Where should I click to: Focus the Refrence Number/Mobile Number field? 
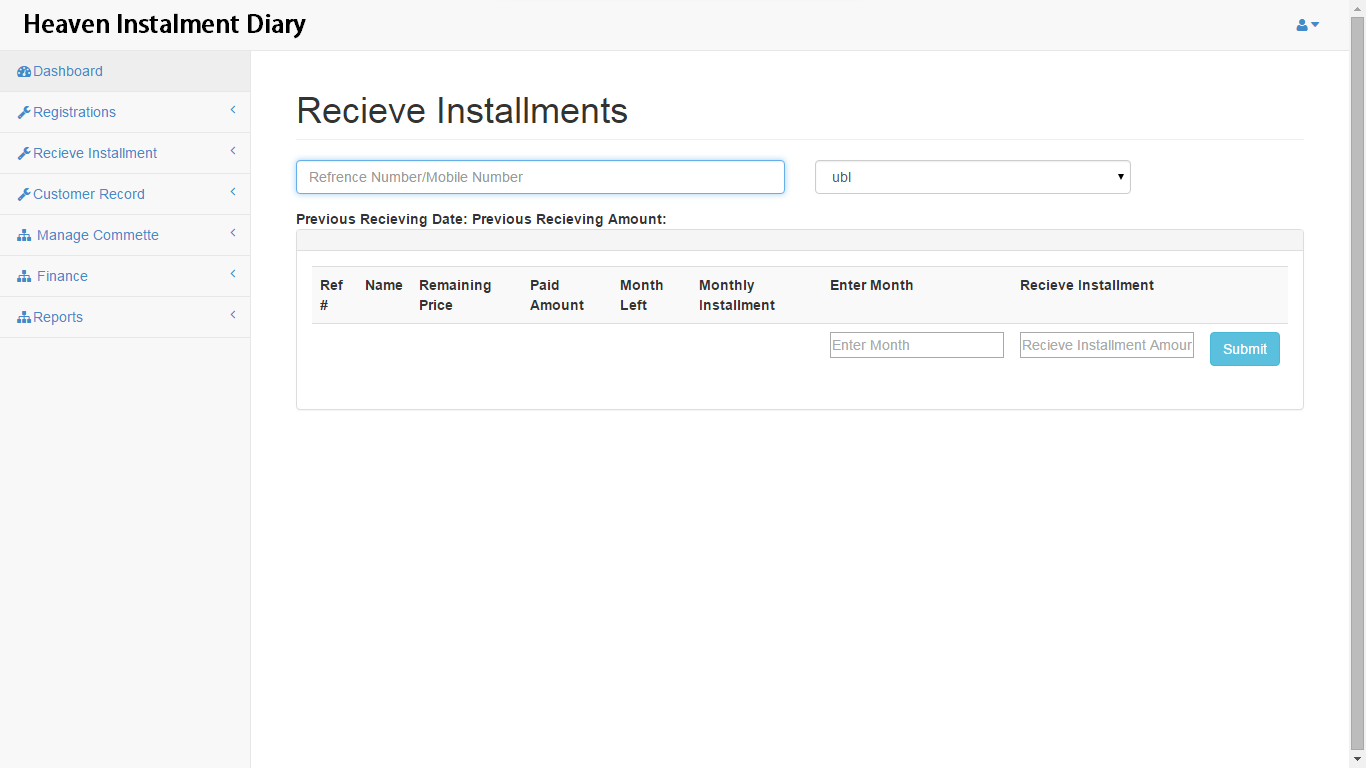tap(540, 177)
